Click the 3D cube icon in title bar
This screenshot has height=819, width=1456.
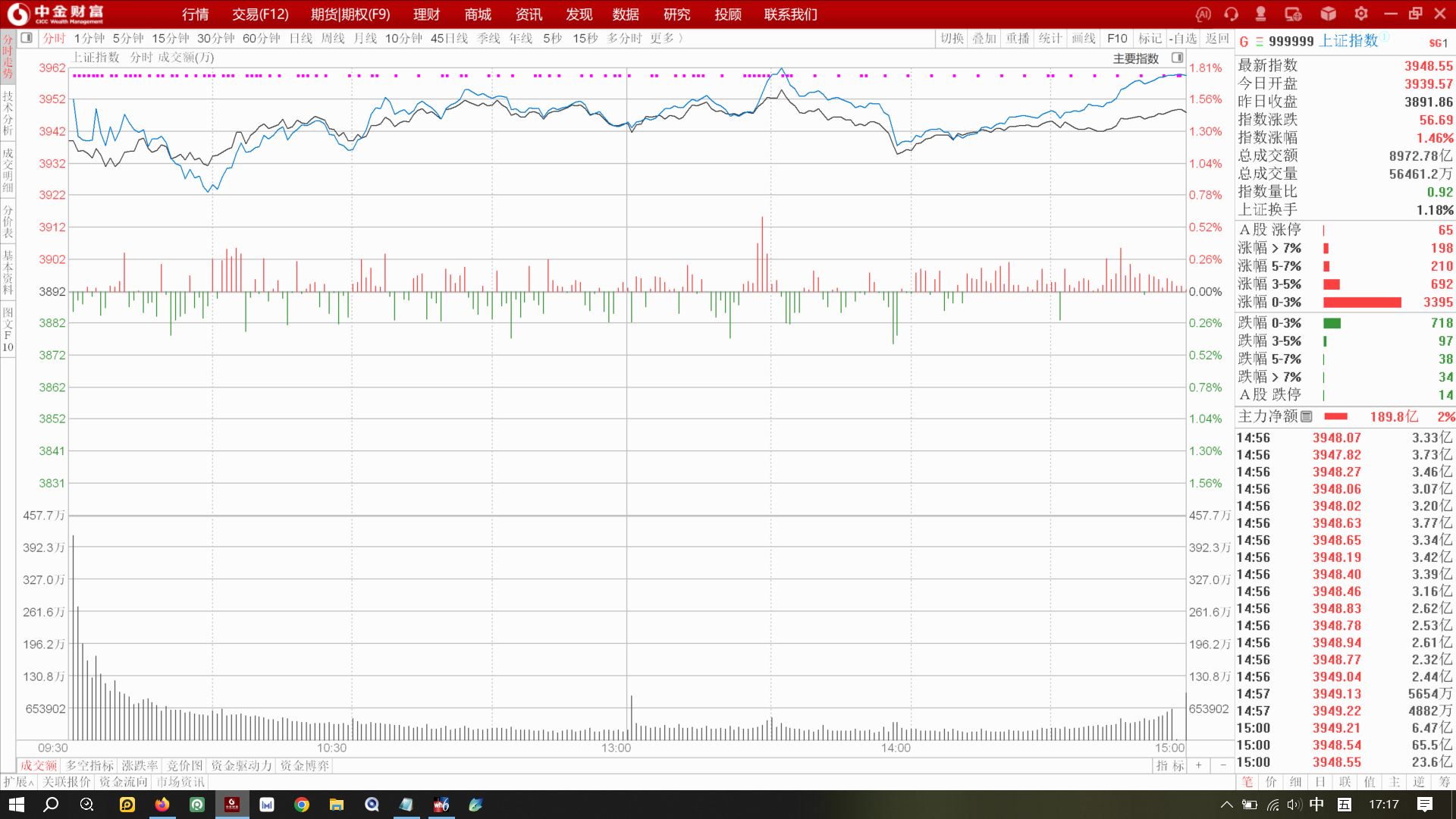pos(1328,14)
